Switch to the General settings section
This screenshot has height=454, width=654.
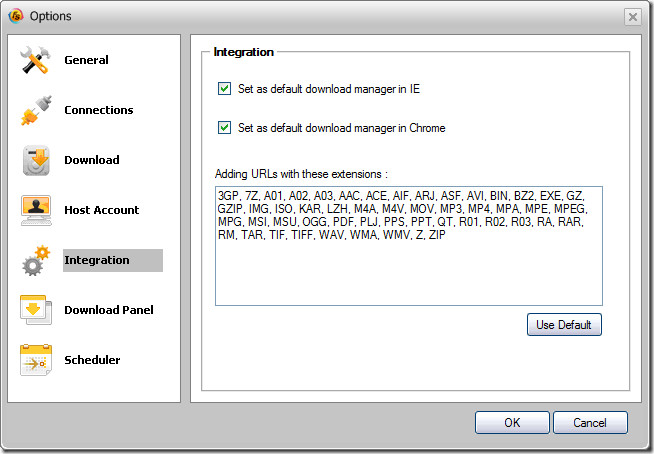[86, 60]
